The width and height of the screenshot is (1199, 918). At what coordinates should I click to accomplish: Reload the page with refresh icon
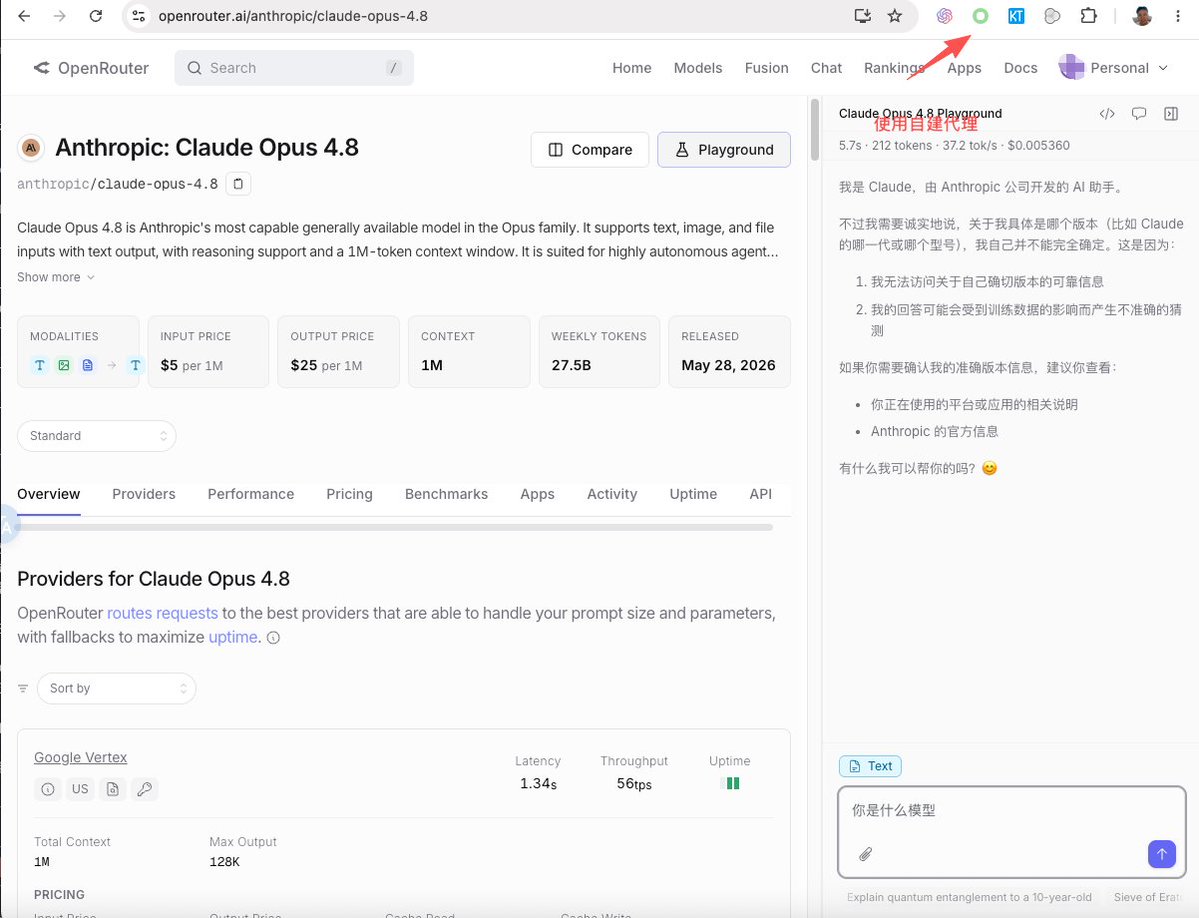(96, 16)
